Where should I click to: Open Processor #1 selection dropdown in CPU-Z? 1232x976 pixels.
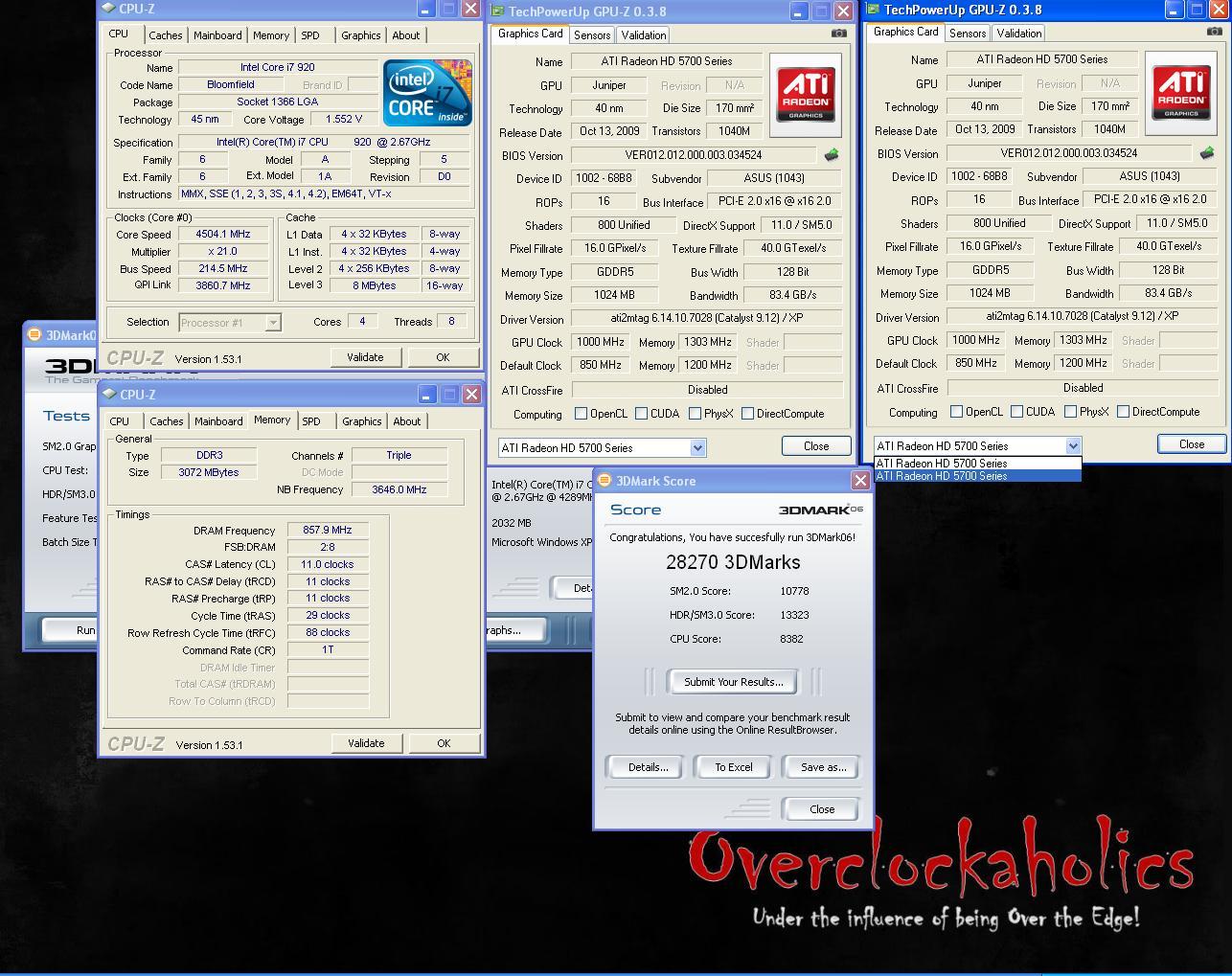(273, 323)
